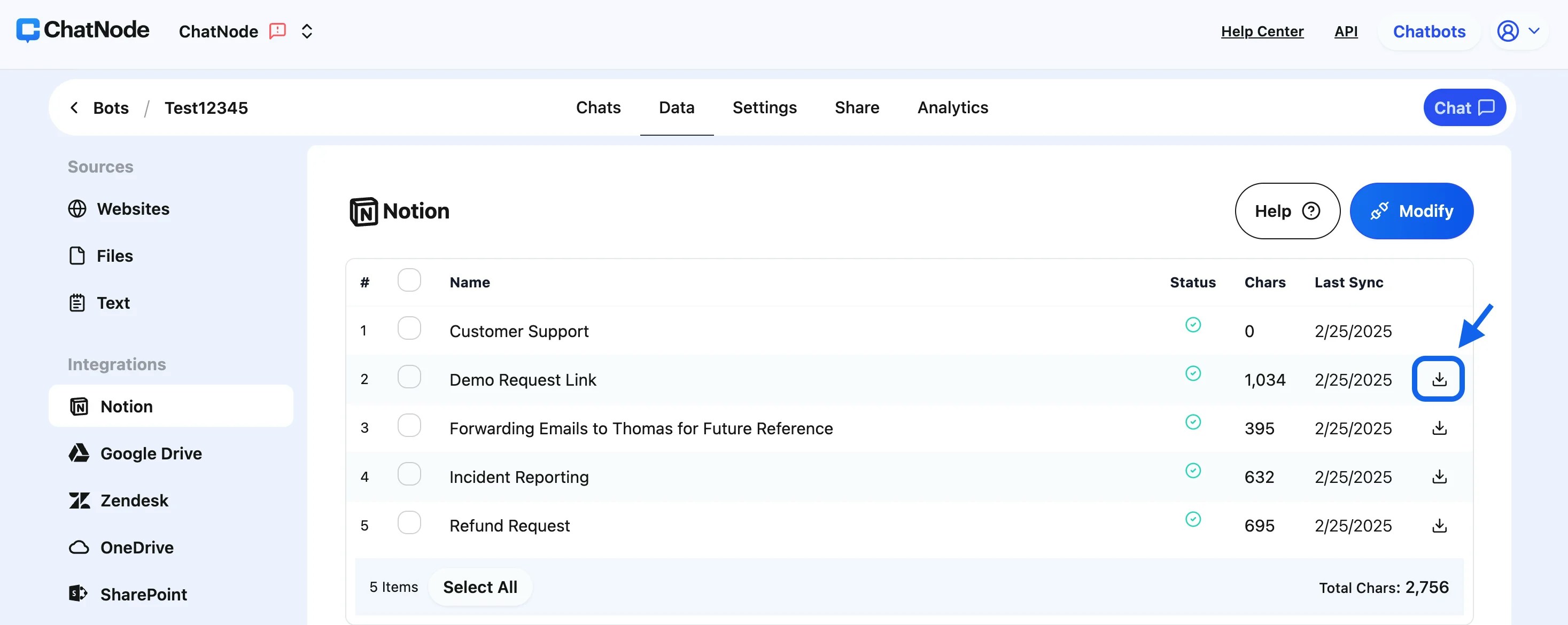This screenshot has width=1568, height=625.
Task: Click the back chevron next to Bots
Action: (x=74, y=108)
